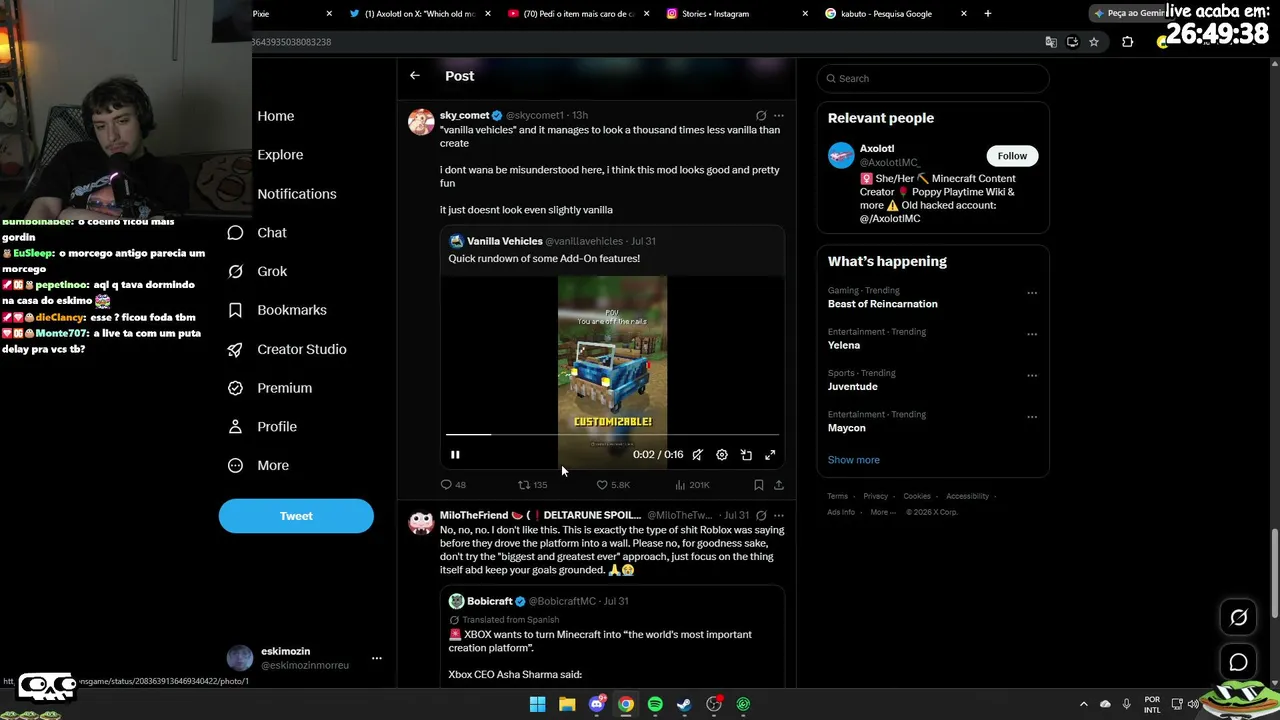This screenshot has width=1280, height=720.
Task: Open the quoted Vanilla Vehicles account
Action: pyautogui.click(x=505, y=241)
